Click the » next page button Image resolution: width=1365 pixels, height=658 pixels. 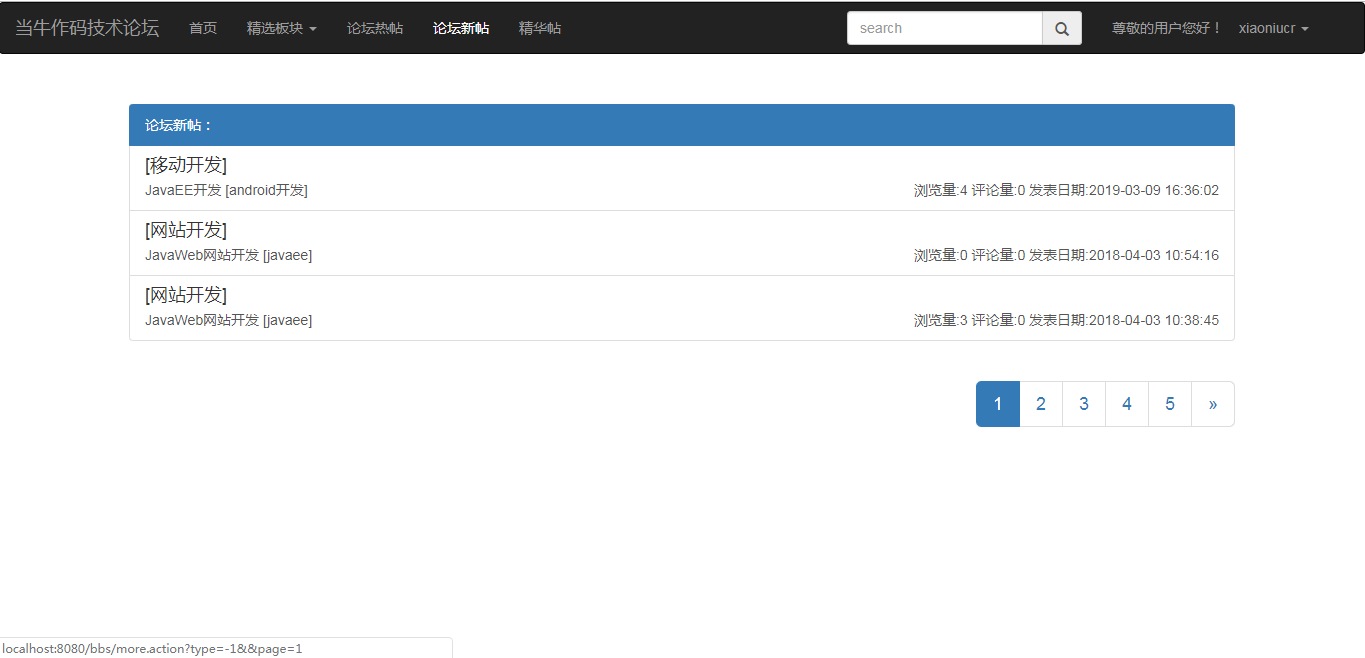(x=1213, y=404)
